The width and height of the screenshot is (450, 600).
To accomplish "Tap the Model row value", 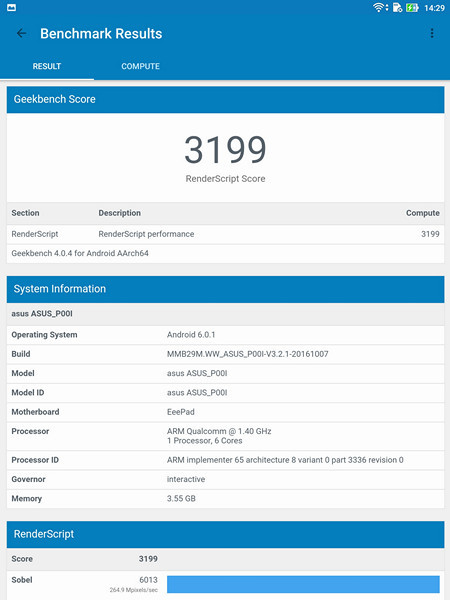I will click(x=197, y=373).
